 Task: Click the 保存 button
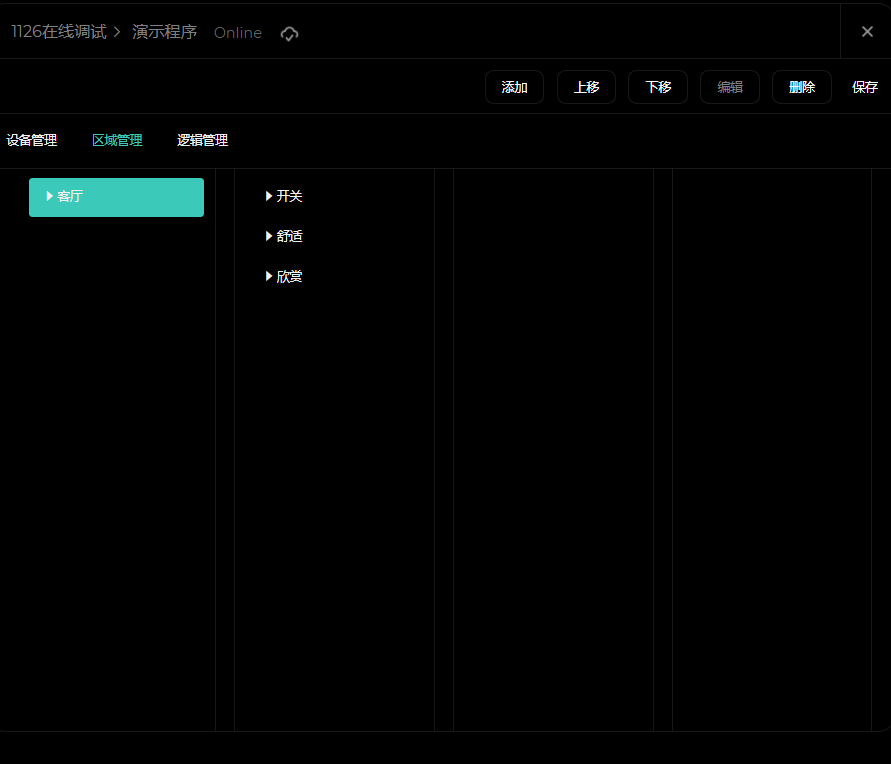point(865,87)
